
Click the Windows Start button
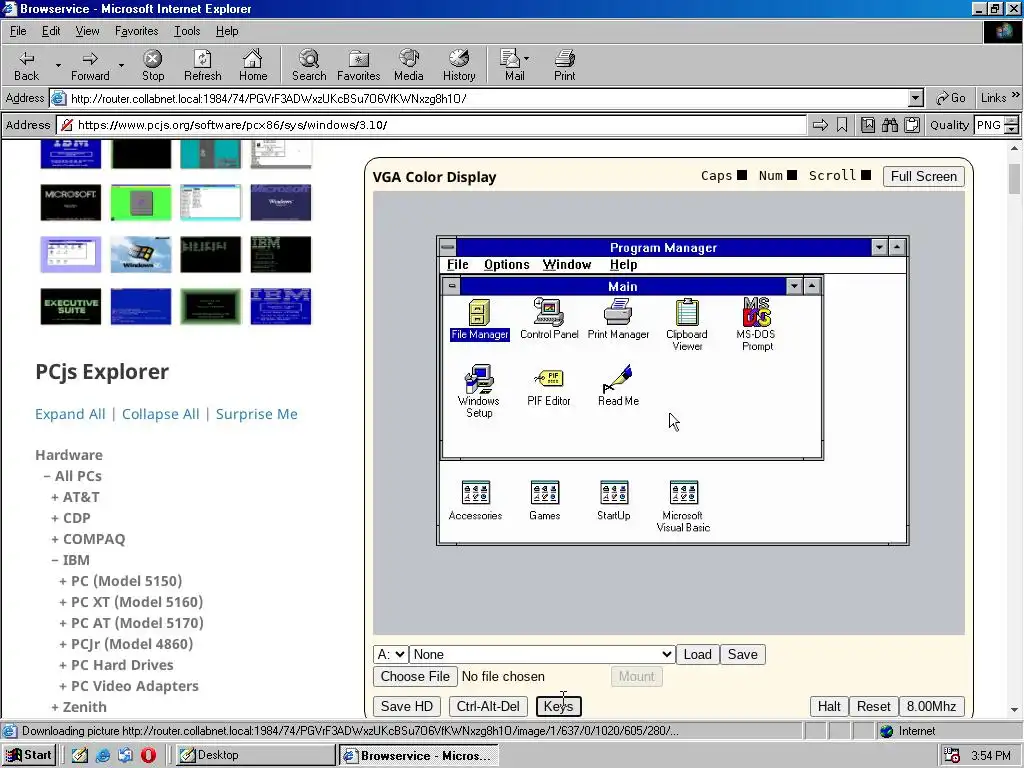(x=28, y=756)
